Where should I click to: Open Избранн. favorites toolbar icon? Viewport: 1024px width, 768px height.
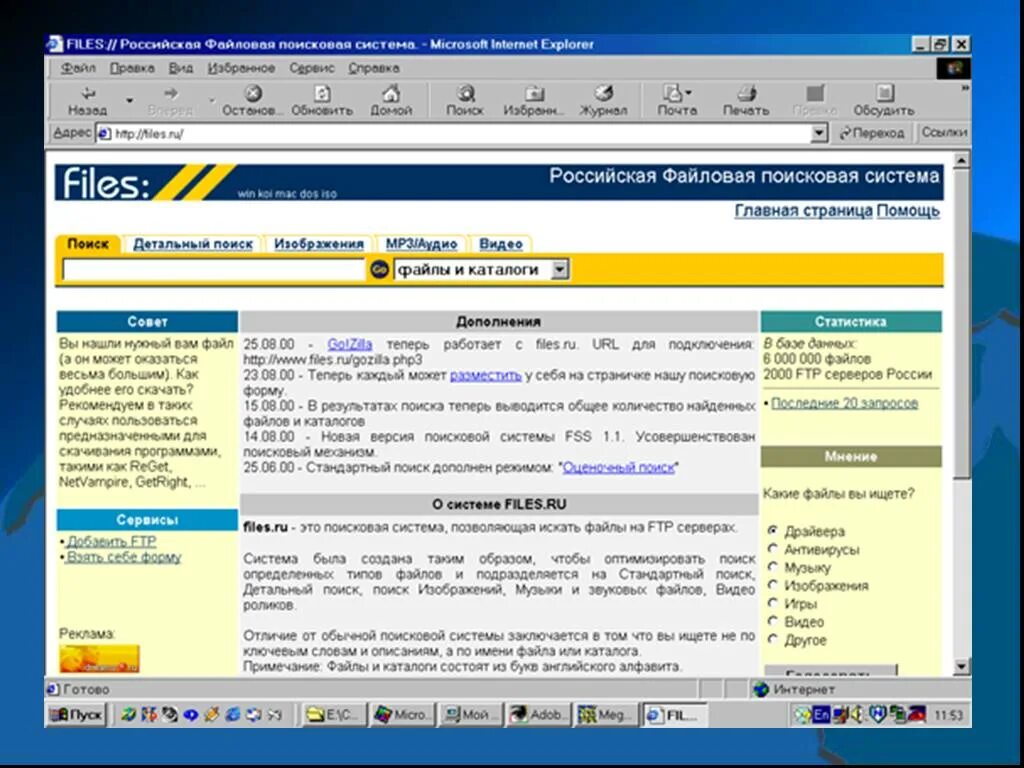[534, 93]
